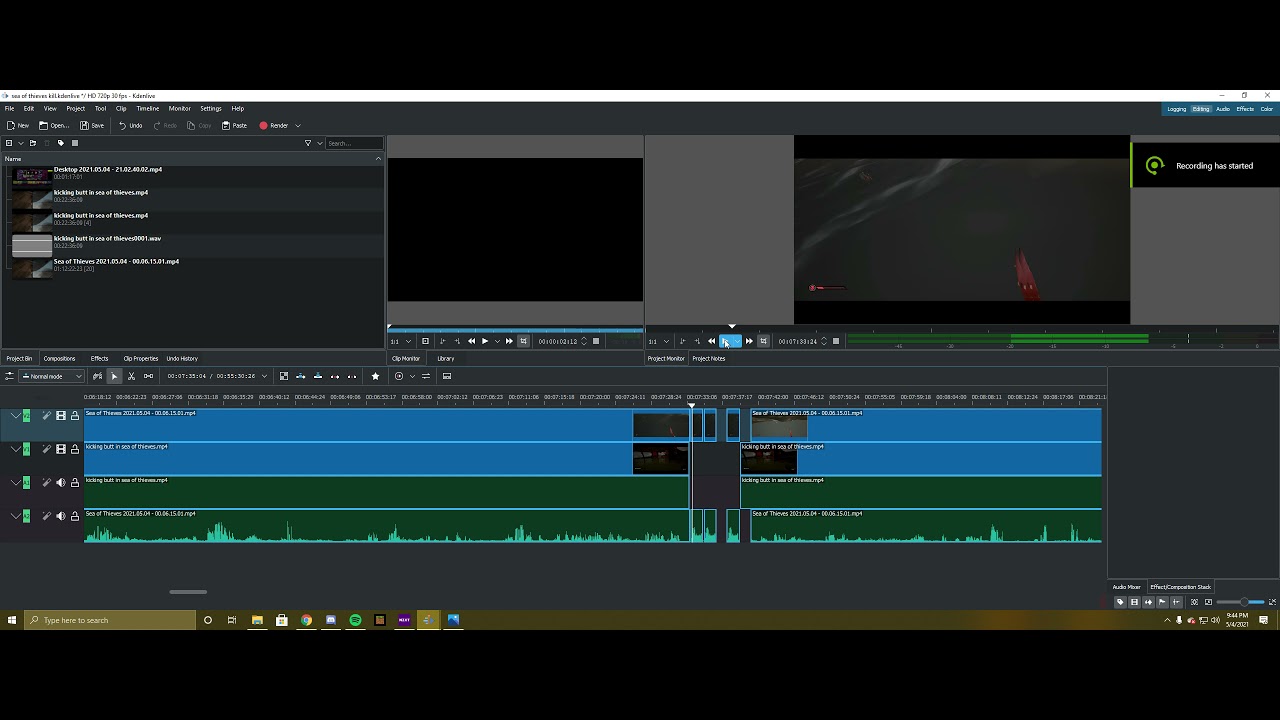Open timeline timecode format dropdown
This screenshot has height=720, width=1280.
point(264,376)
